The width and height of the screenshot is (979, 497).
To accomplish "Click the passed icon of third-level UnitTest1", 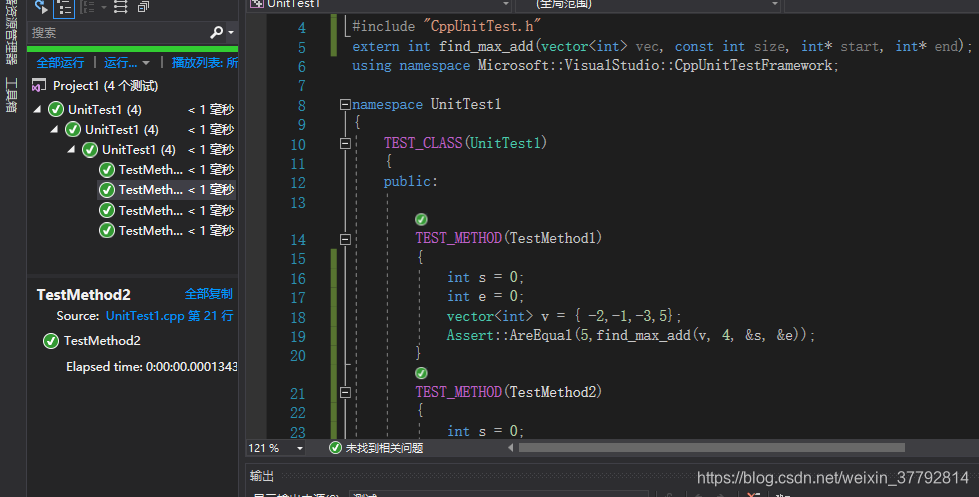I will (90, 149).
